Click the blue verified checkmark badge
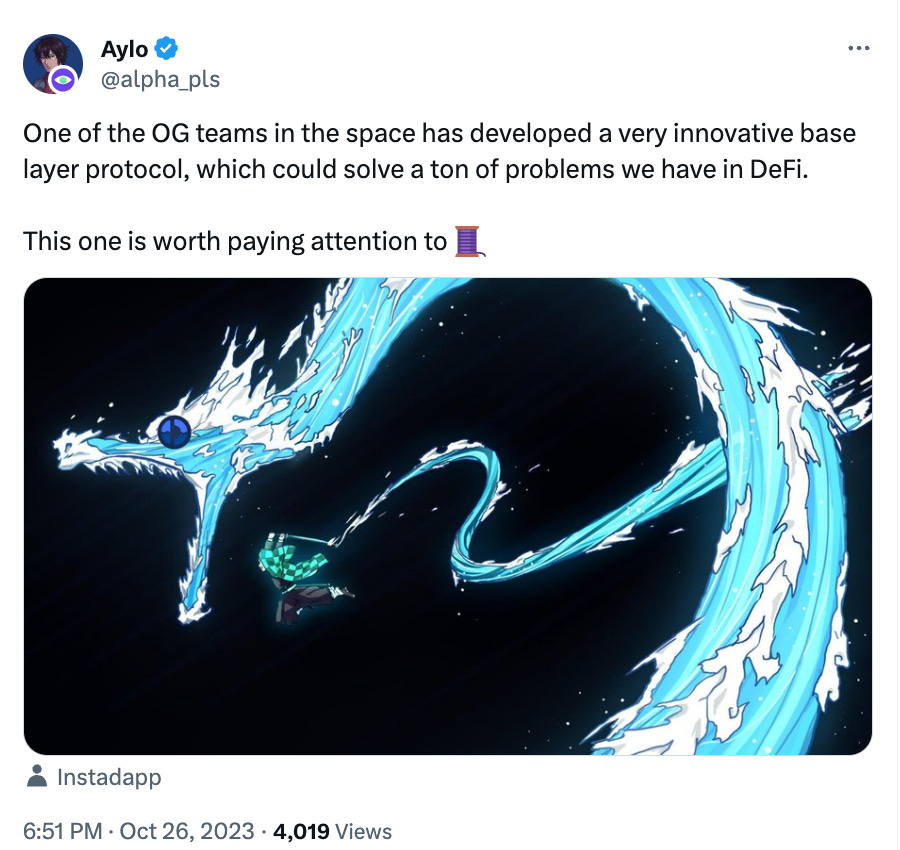The image size is (900, 850). click(x=166, y=49)
